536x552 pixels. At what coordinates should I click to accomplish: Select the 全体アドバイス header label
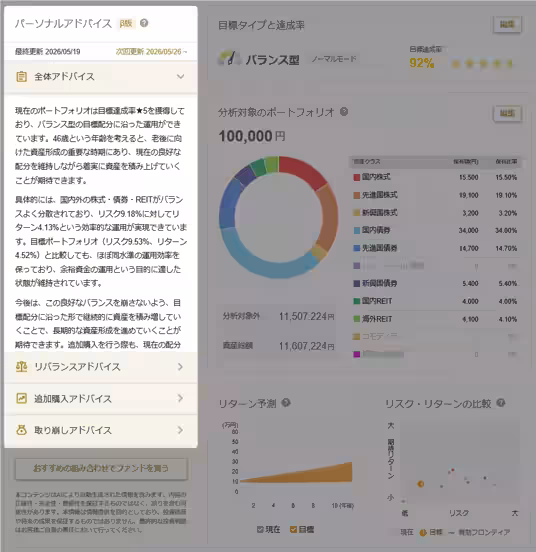pyautogui.click(x=64, y=76)
